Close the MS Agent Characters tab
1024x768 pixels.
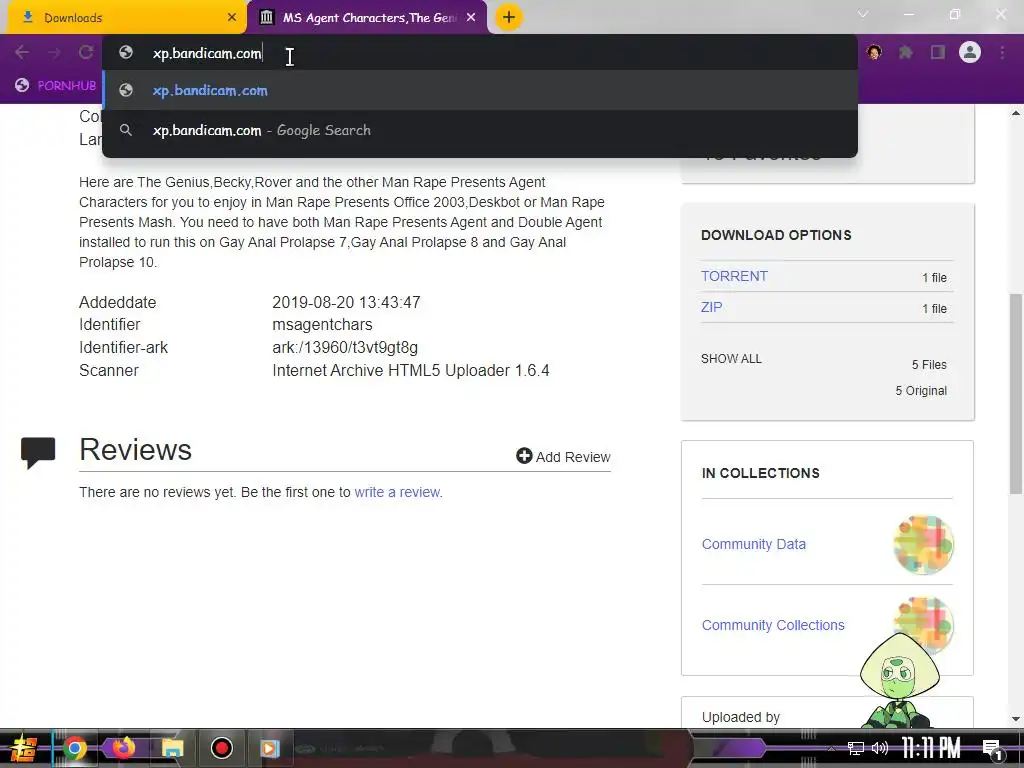pyautogui.click(x=471, y=18)
